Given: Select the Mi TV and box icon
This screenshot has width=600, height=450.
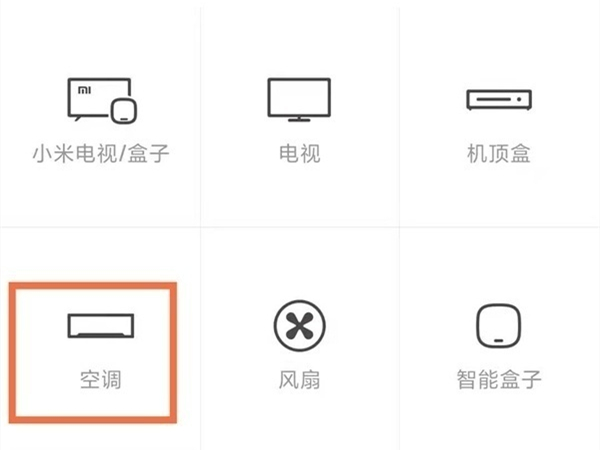Looking at the screenshot, I should (x=102, y=101).
